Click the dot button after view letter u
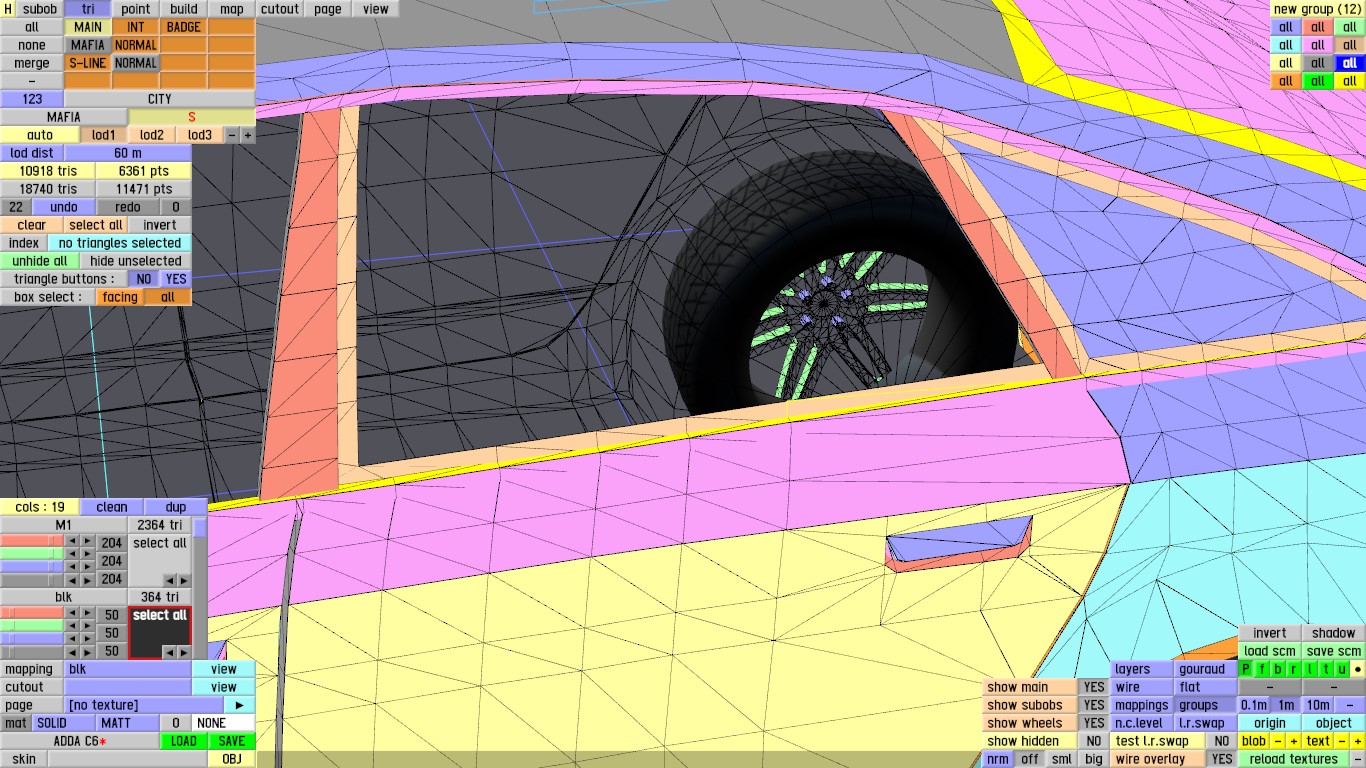The width and height of the screenshot is (1366, 768). click(1358, 669)
